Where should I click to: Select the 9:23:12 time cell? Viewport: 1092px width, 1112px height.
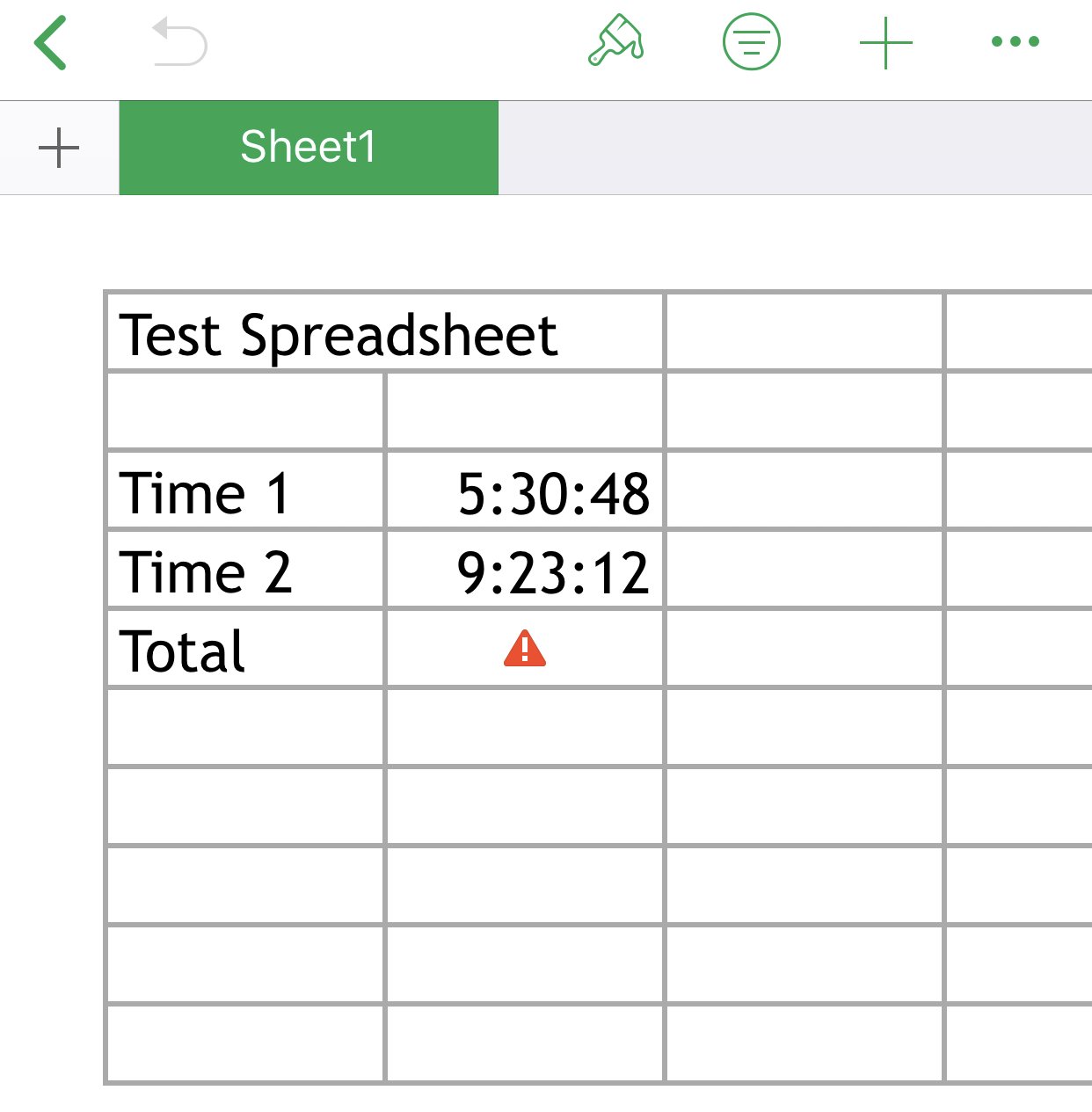525,571
